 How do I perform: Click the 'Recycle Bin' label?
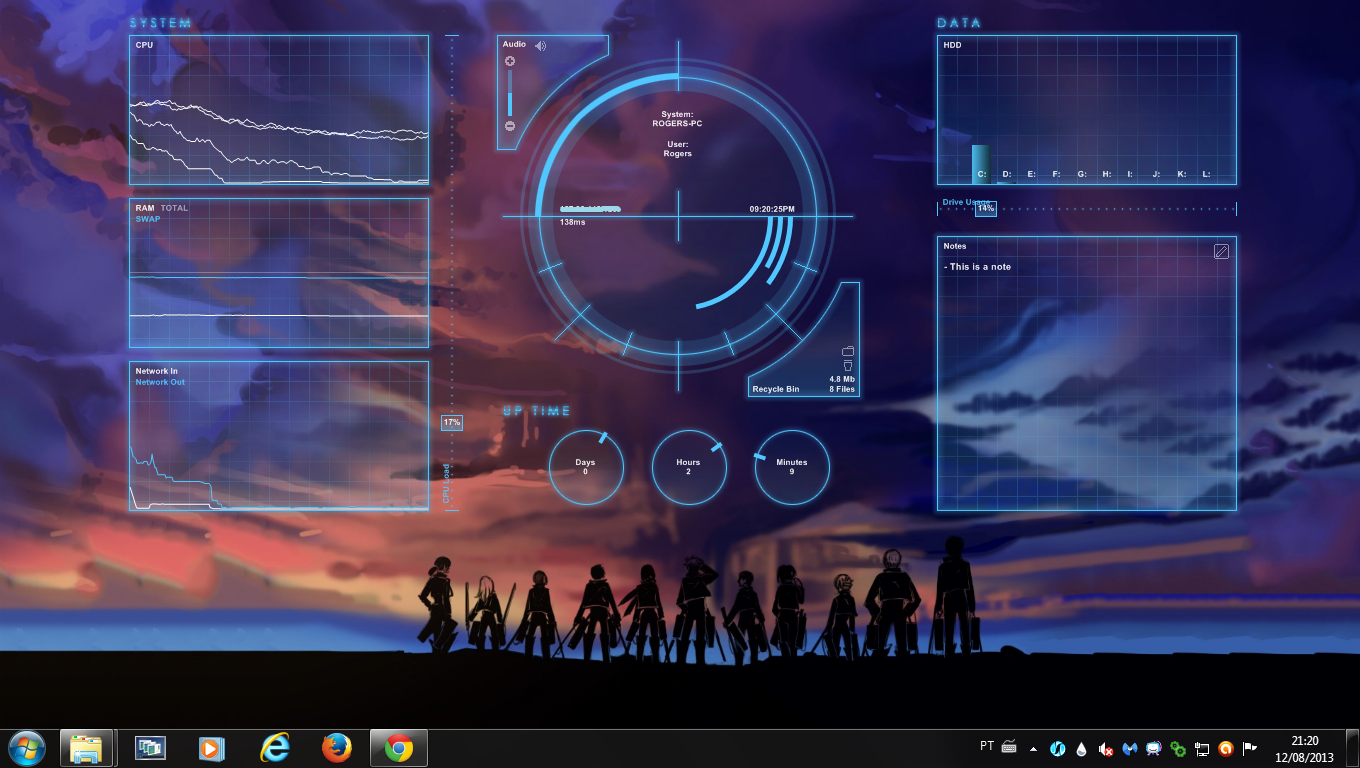pyautogui.click(x=776, y=389)
